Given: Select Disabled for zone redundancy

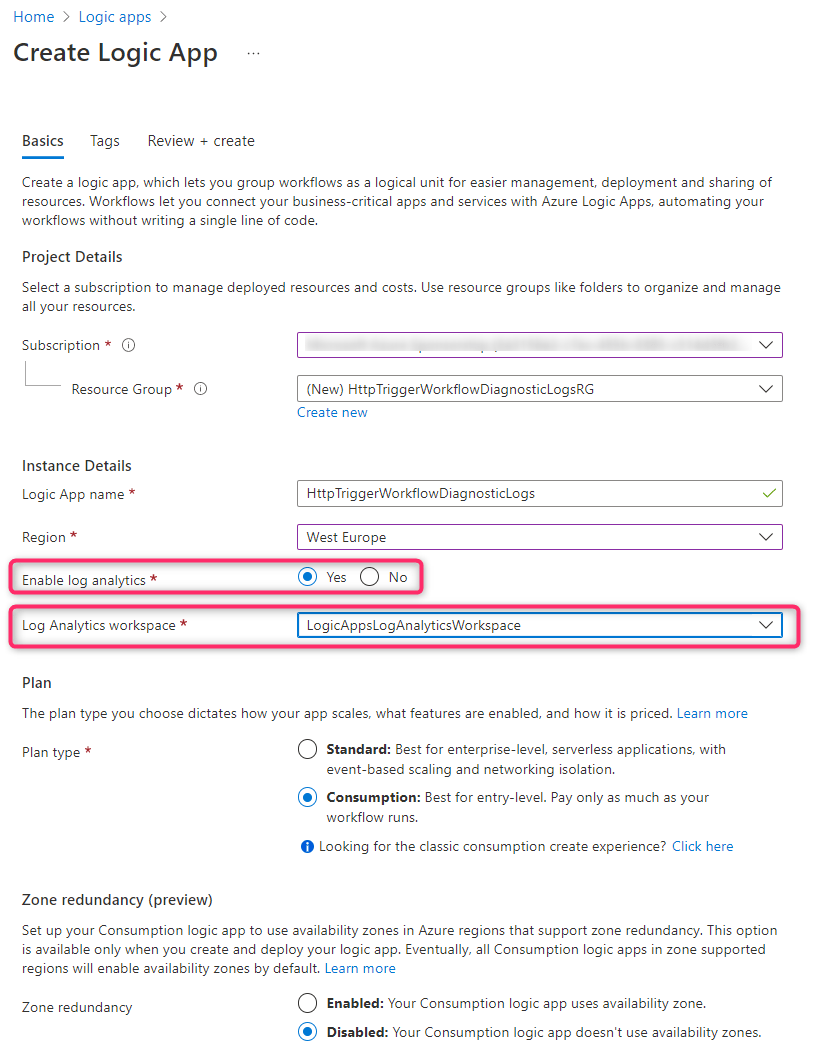Looking at the screenshot, I should [x=307, y=1031].
